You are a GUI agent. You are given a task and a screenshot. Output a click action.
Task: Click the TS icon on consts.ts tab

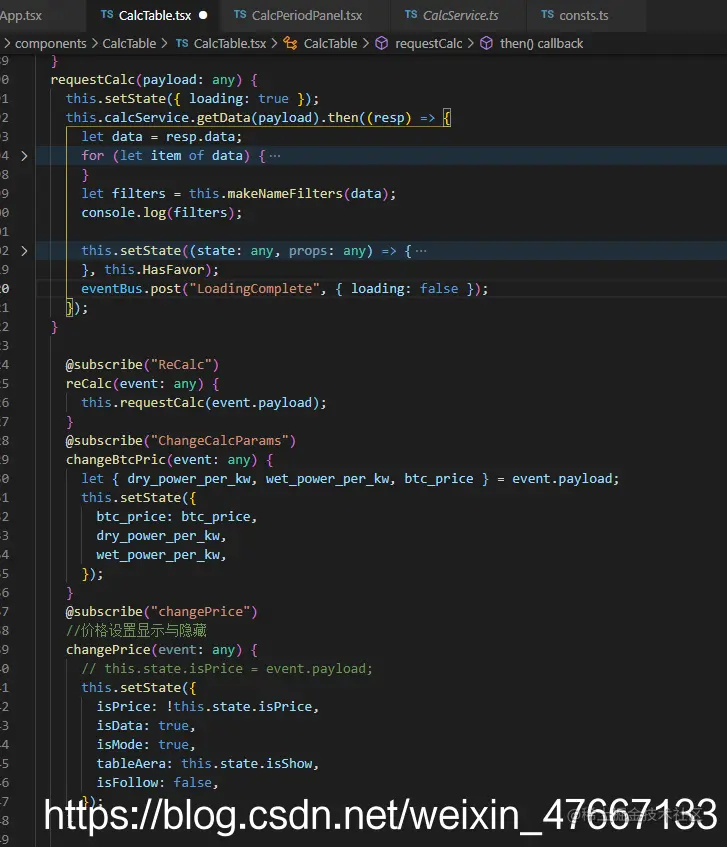tap(547, 15)
